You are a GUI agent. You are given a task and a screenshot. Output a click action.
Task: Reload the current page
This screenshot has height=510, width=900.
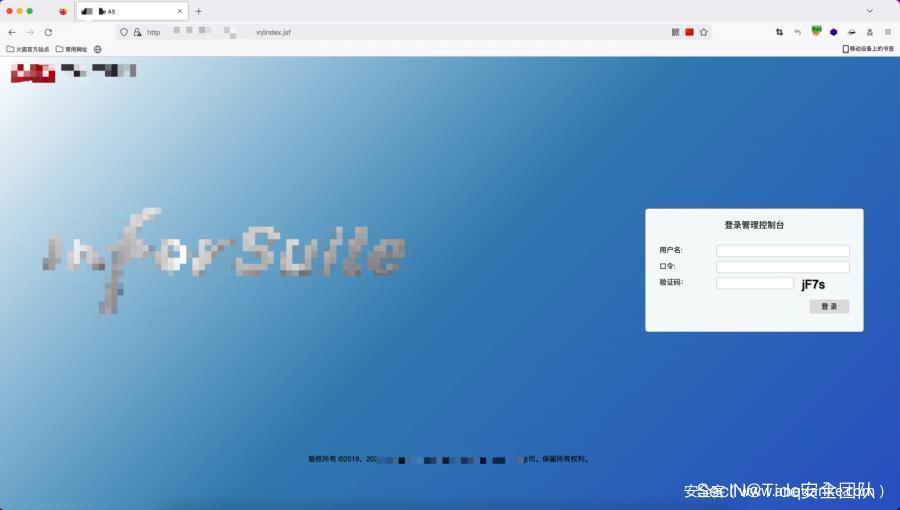click(x=48, y=33)
